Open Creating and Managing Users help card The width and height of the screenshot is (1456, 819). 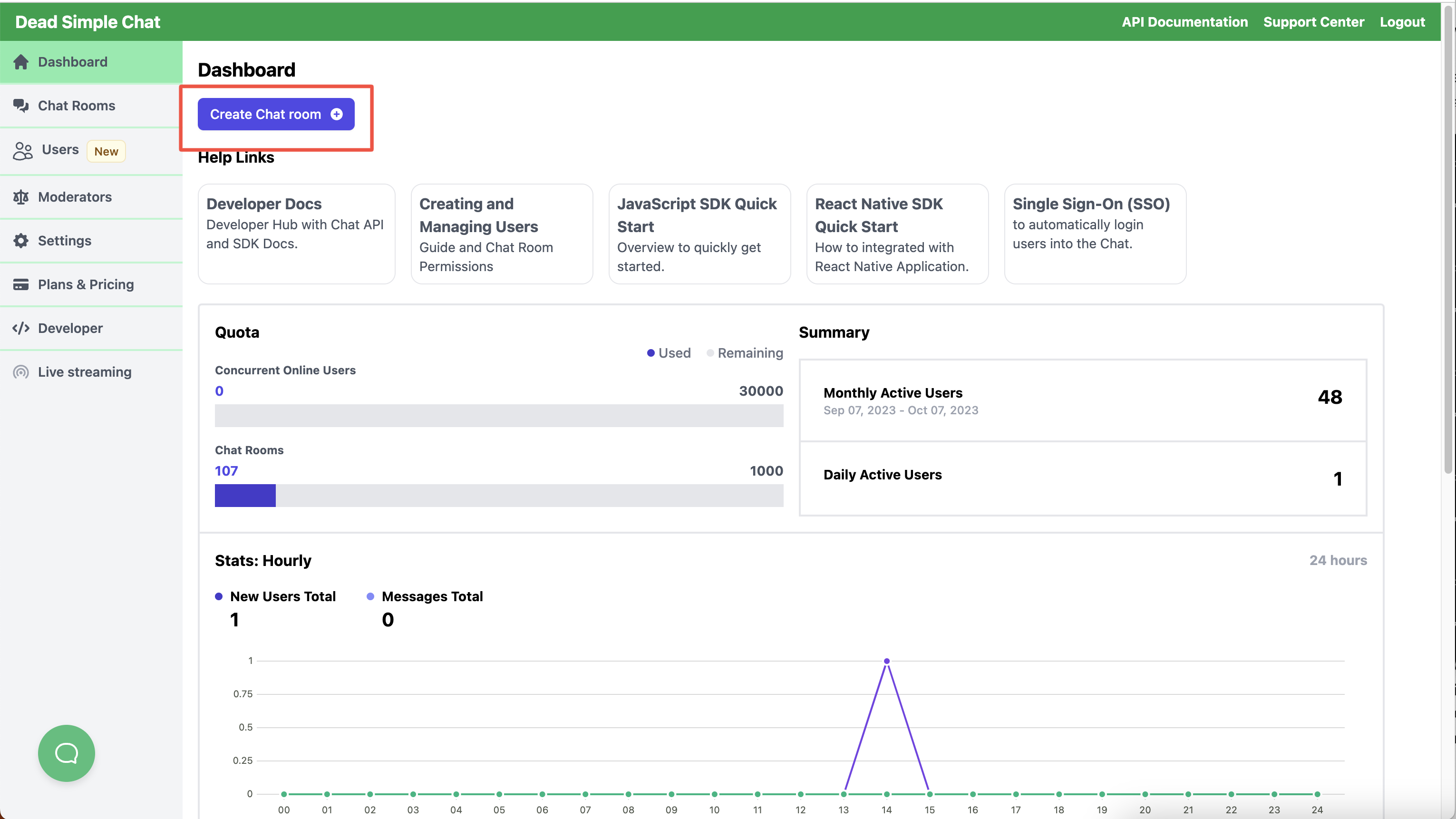pos(502,234)
